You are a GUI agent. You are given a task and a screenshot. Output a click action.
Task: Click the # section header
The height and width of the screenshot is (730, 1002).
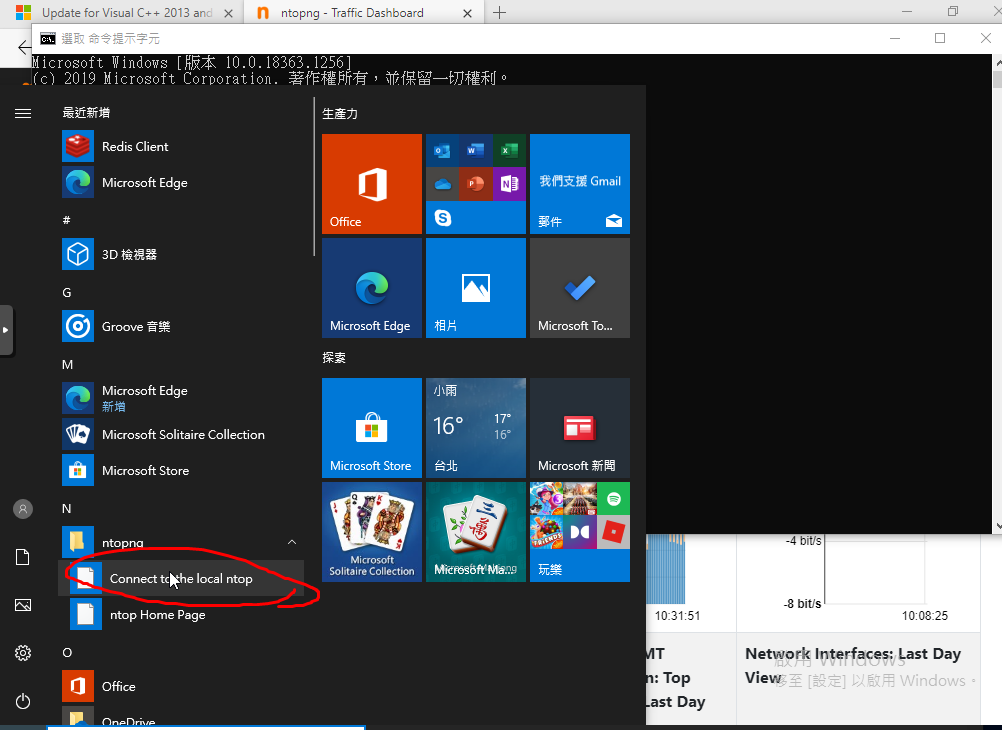click(x=66, y=220)
